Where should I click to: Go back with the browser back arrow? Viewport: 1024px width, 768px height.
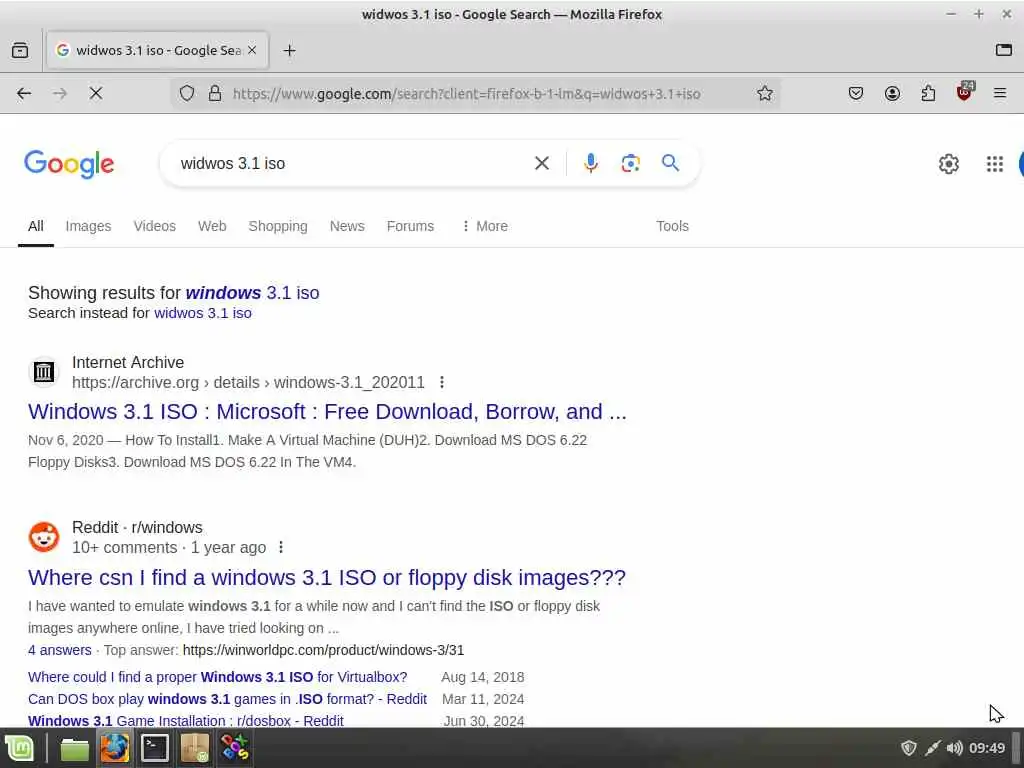(x=24, y=93)
